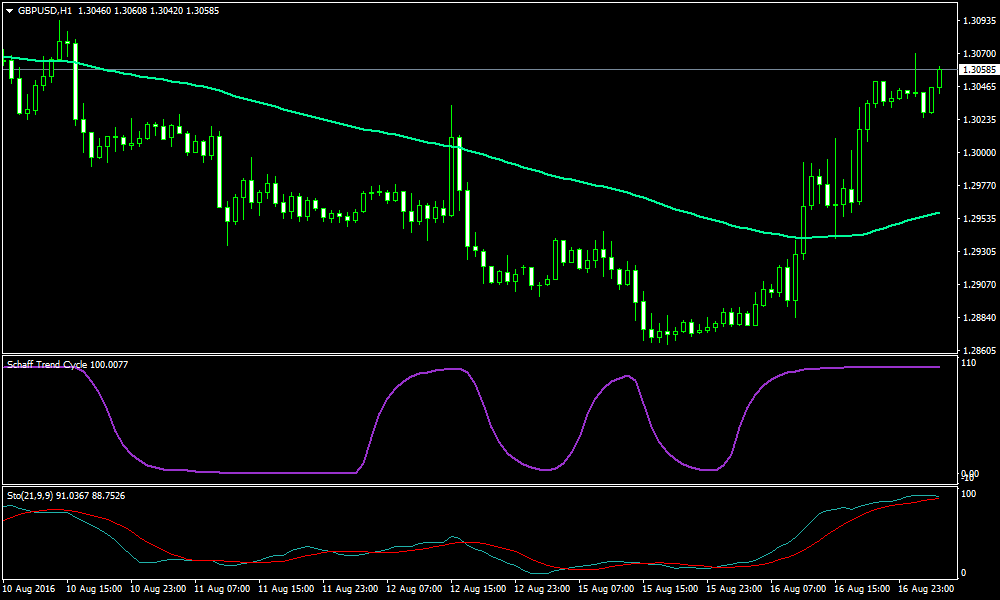
Task: Select the current price tag 1.30585
Action: coord(978,70)
